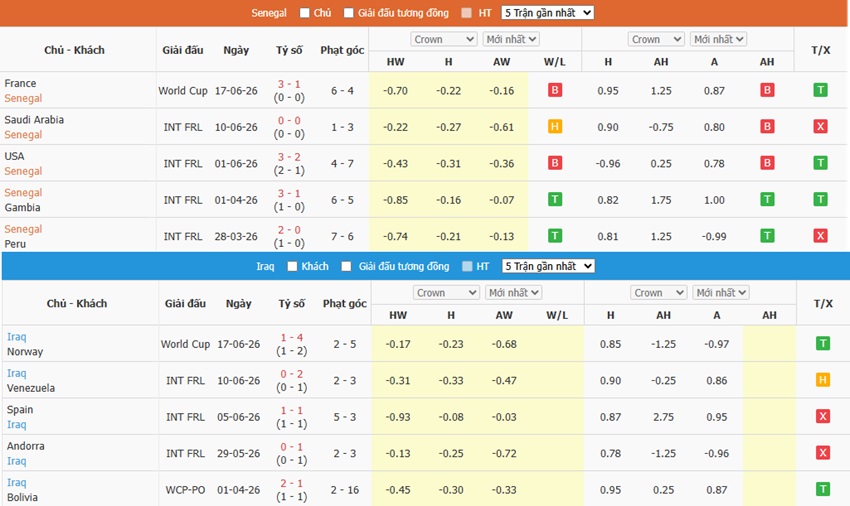This screenshot has width=850, height=506.
Task: Click the Tỷ số header in Senegal table
Action: tap(289, 50)
